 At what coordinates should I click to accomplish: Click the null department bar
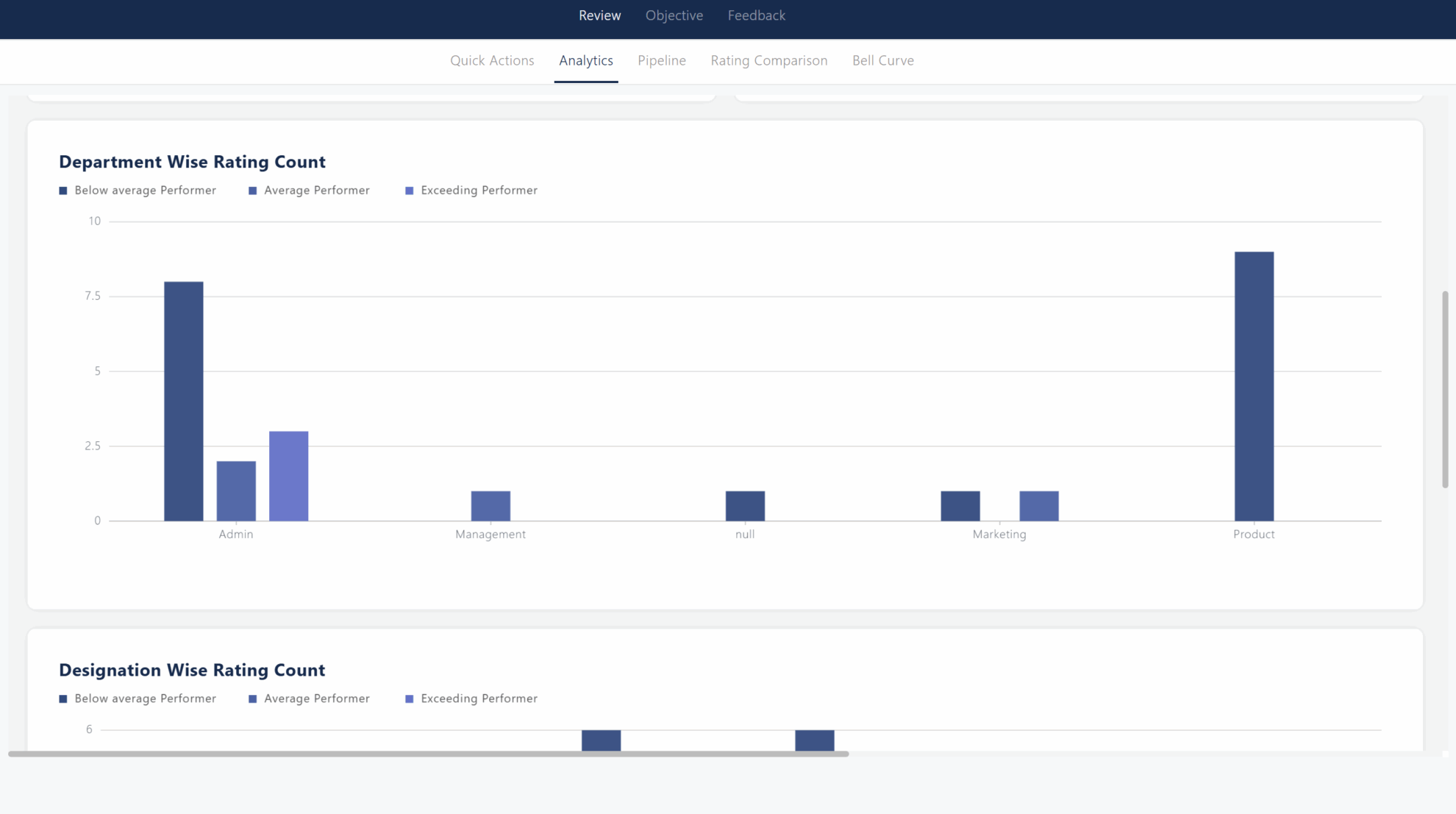(745, 504)
